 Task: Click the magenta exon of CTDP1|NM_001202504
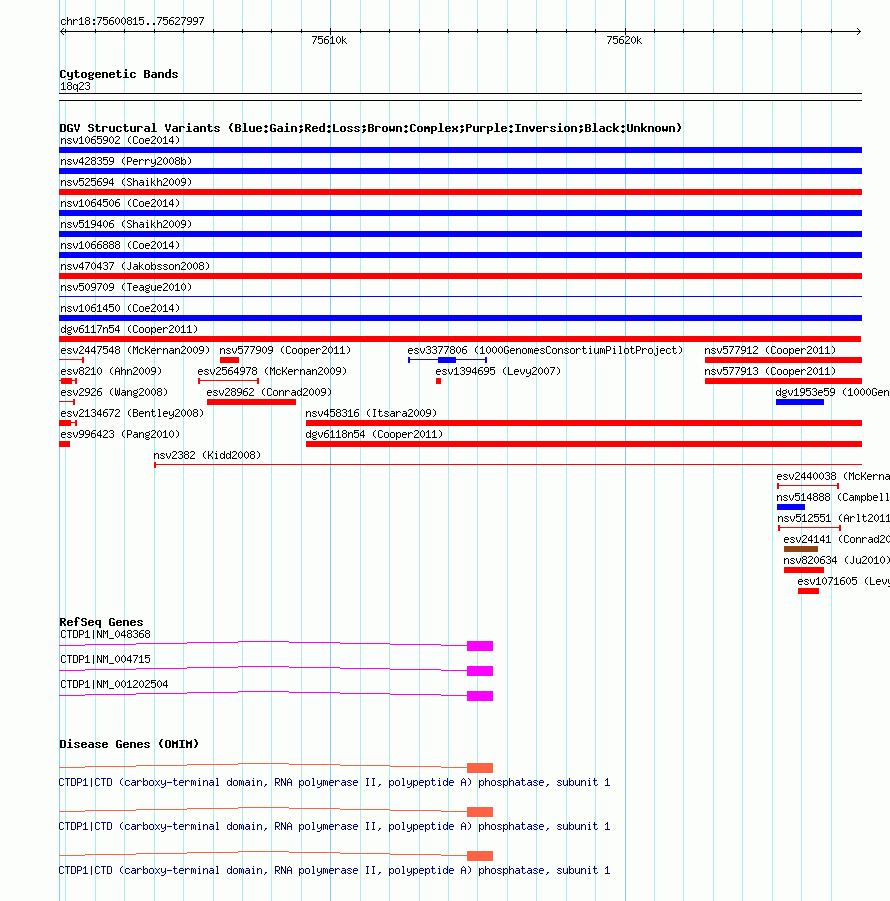click(x=480, y=696)
